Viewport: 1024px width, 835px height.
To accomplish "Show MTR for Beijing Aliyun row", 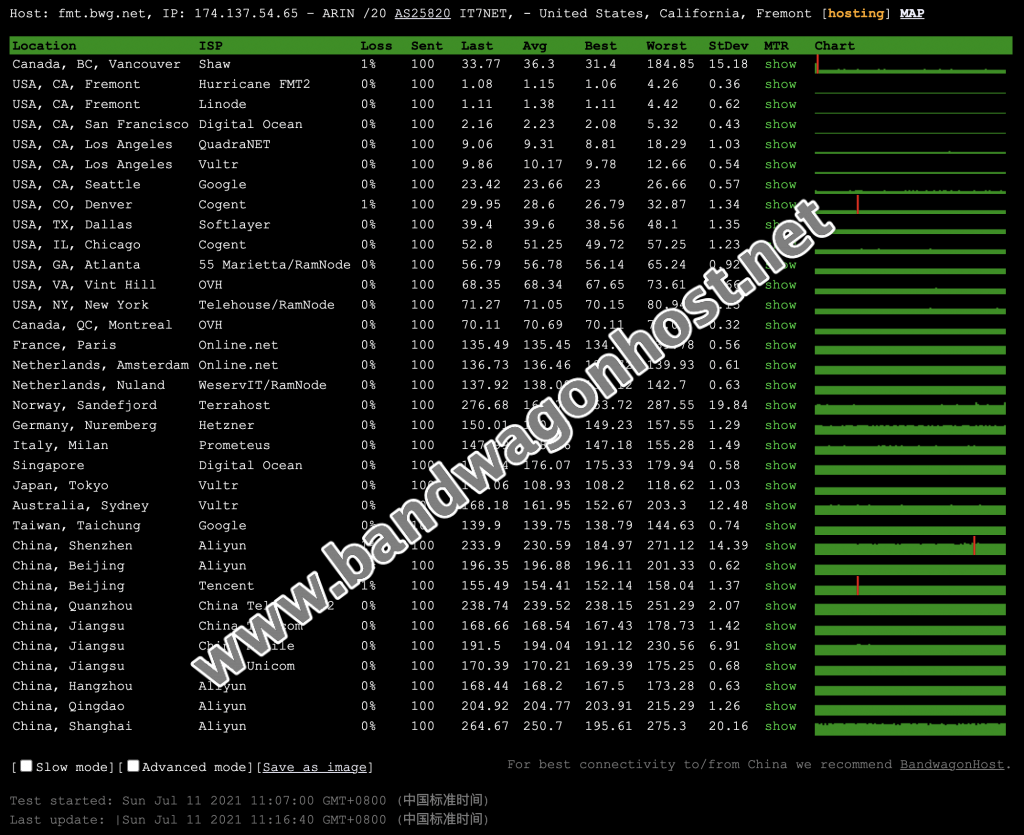I will [780, 566].
